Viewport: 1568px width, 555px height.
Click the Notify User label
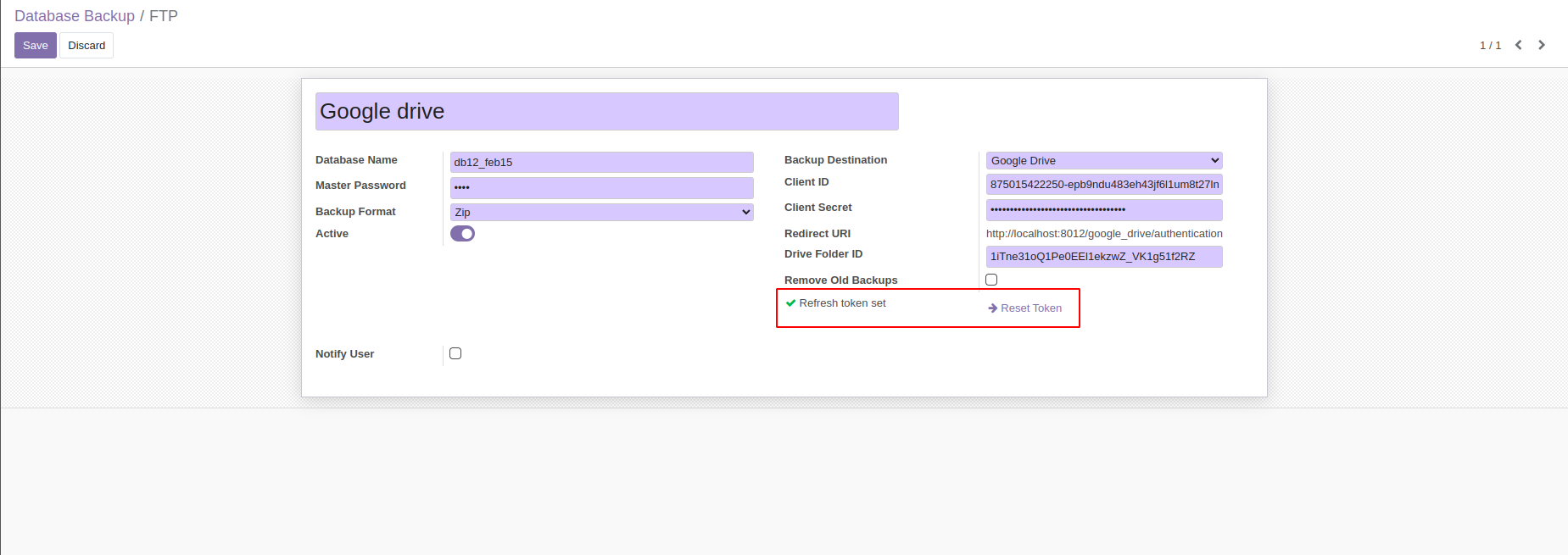pyautogui.click(x=344, y=354)
